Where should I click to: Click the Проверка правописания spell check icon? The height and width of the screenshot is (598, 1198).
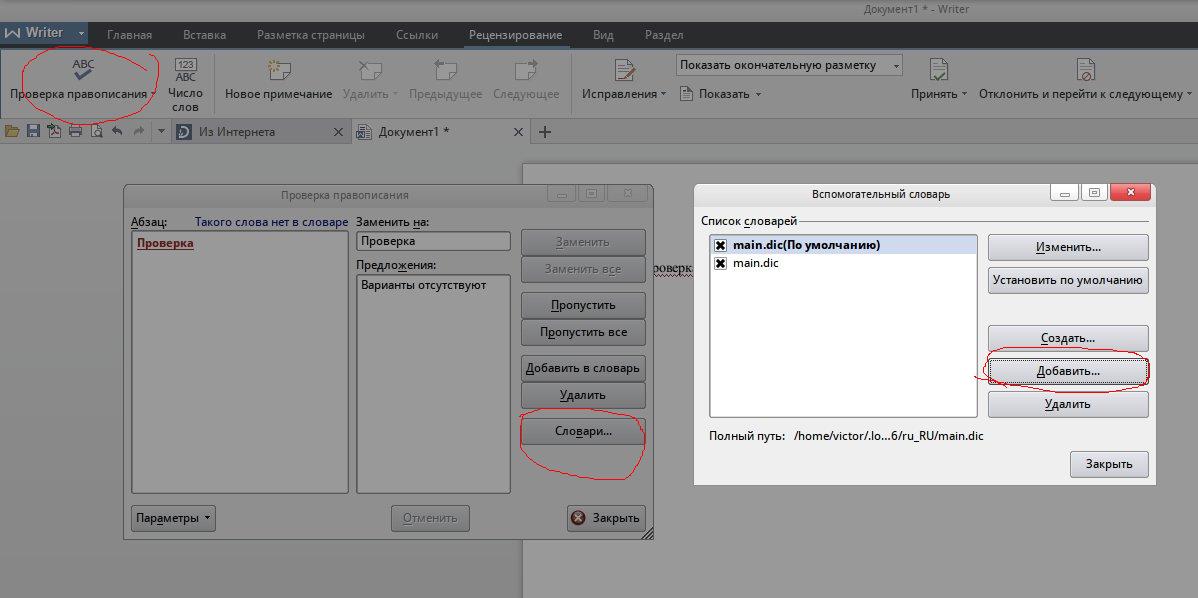click(x=83, y=70)
